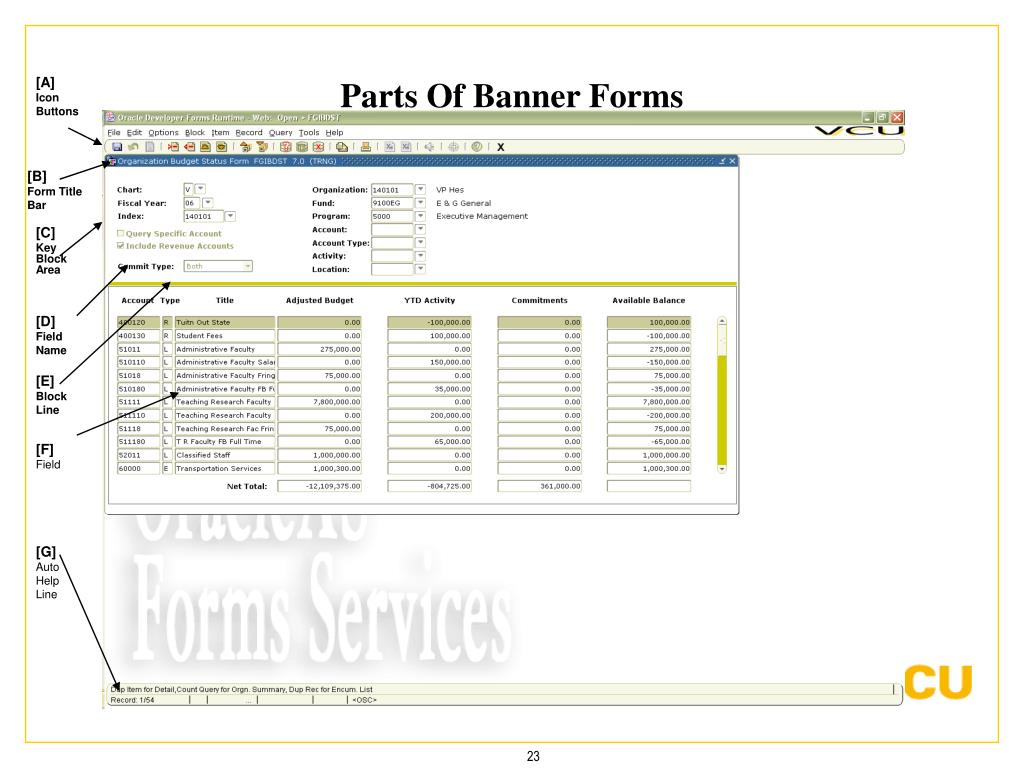
Task: Click the Save icon in the toolbar
Action: pos(117,147)
